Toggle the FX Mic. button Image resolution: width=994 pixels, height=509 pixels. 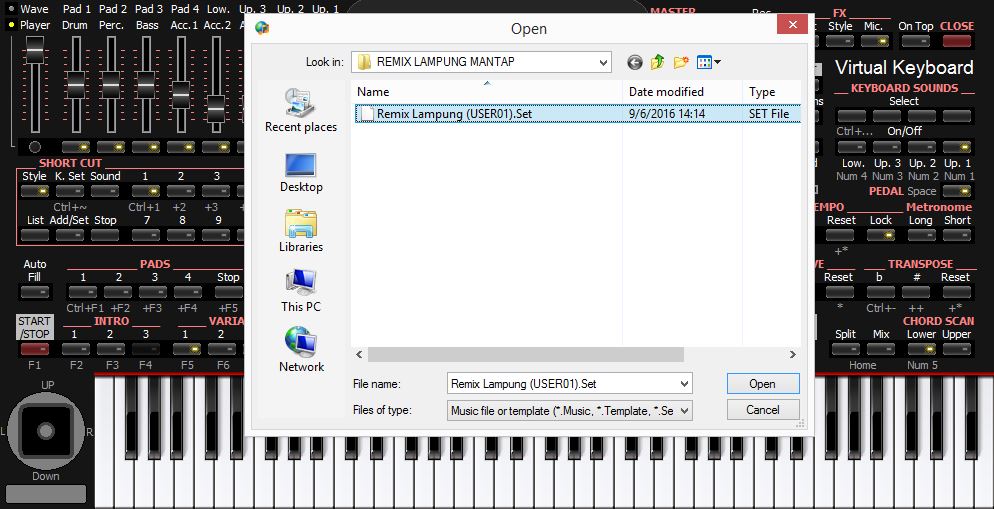pos(874,41)
